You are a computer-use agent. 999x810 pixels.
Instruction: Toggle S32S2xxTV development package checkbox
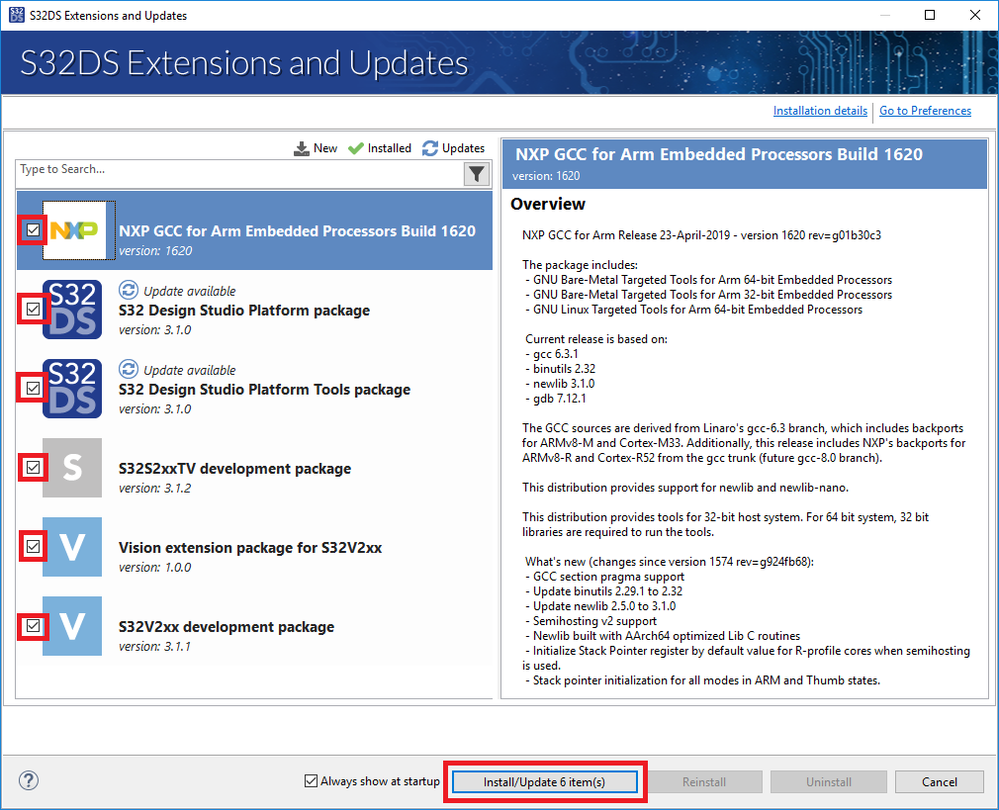click(x=33, y=468)
